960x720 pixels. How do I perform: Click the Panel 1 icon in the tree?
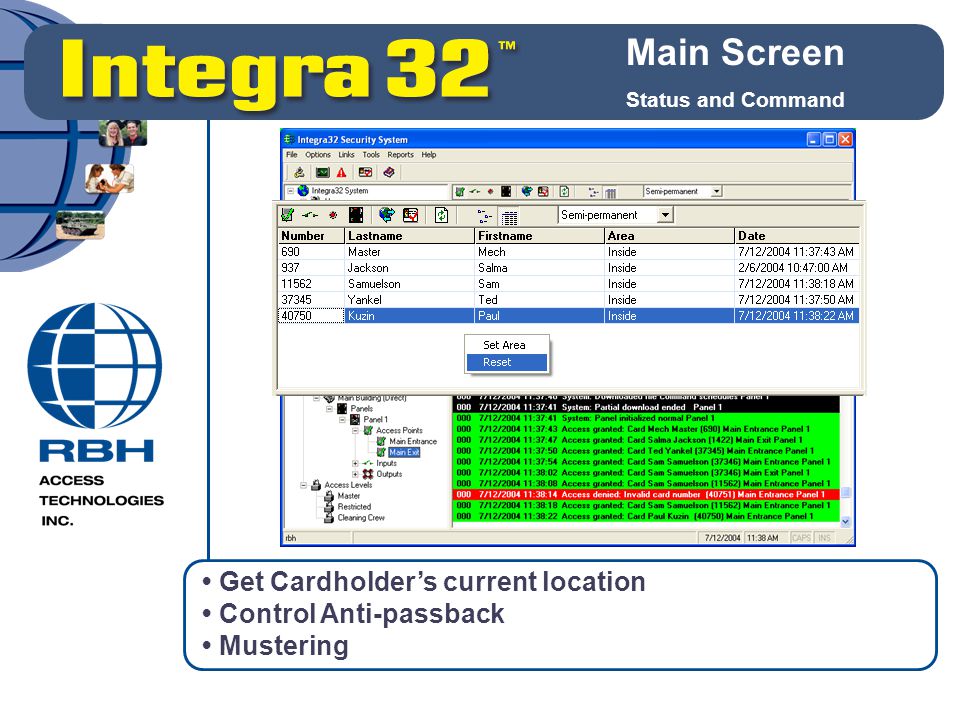355,419
